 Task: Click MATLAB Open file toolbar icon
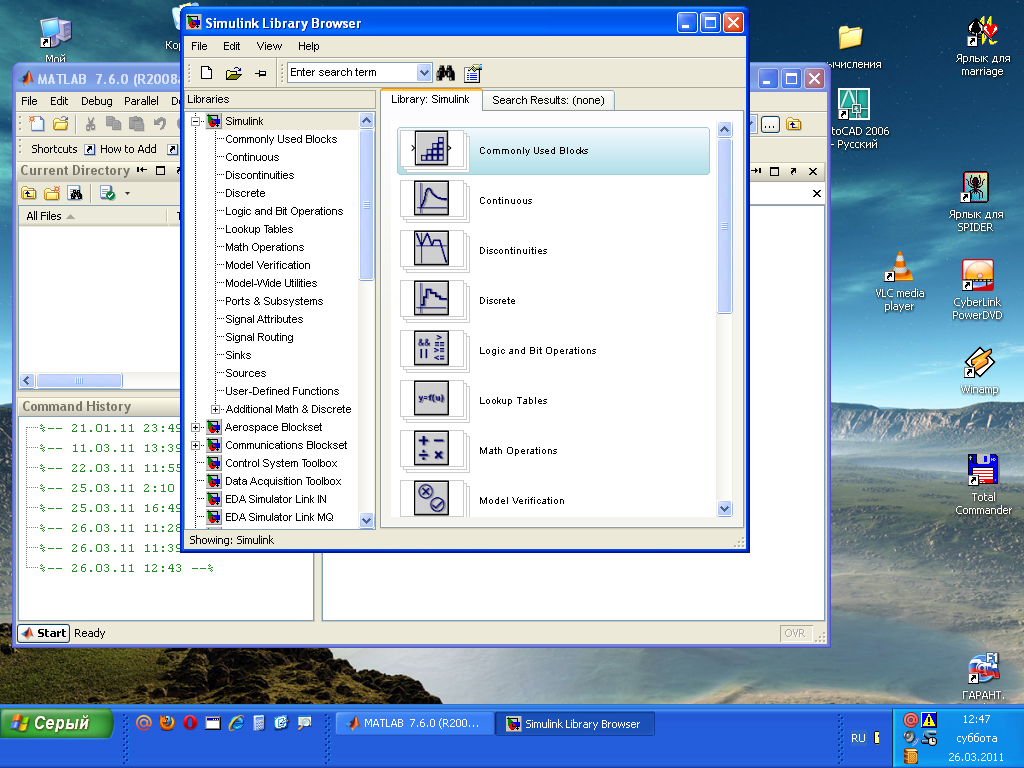[61, 124]
